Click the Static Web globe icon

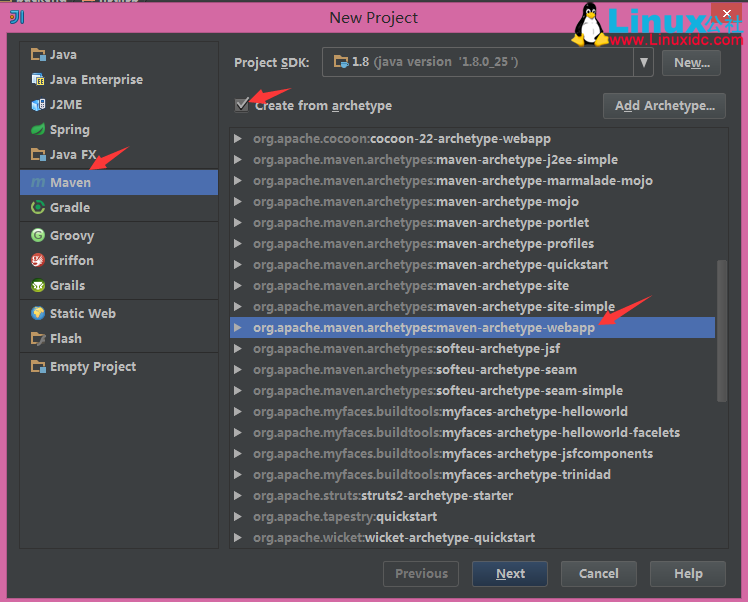tap(38, 313)
